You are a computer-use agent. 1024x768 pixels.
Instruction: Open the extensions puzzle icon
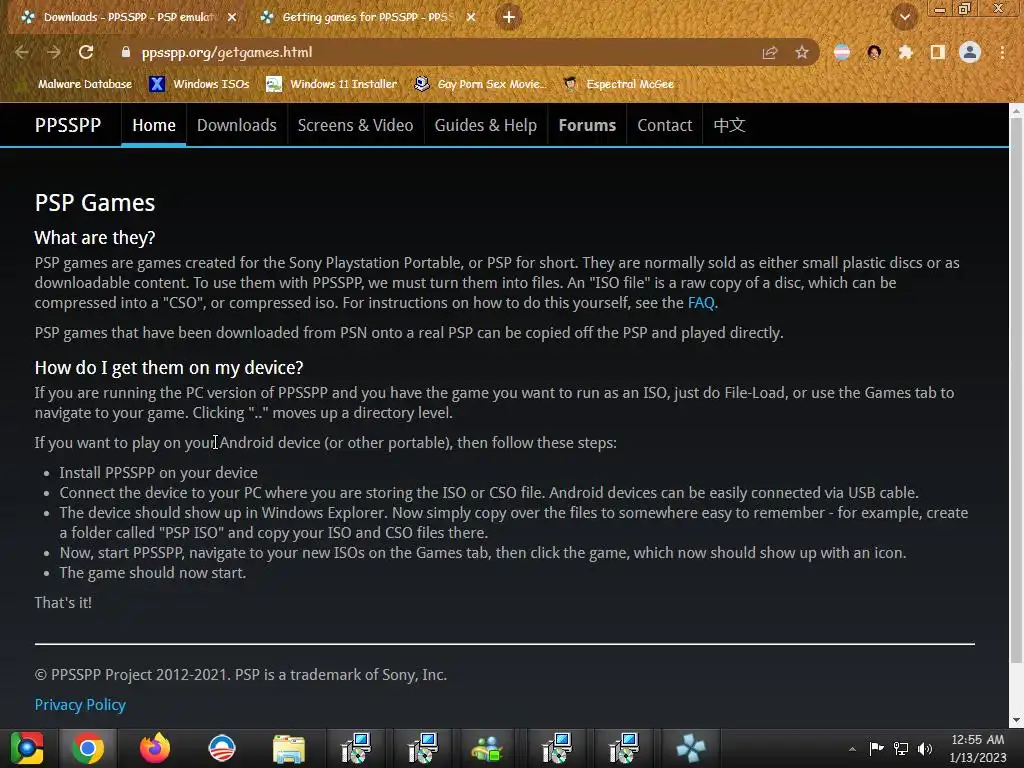905,52
